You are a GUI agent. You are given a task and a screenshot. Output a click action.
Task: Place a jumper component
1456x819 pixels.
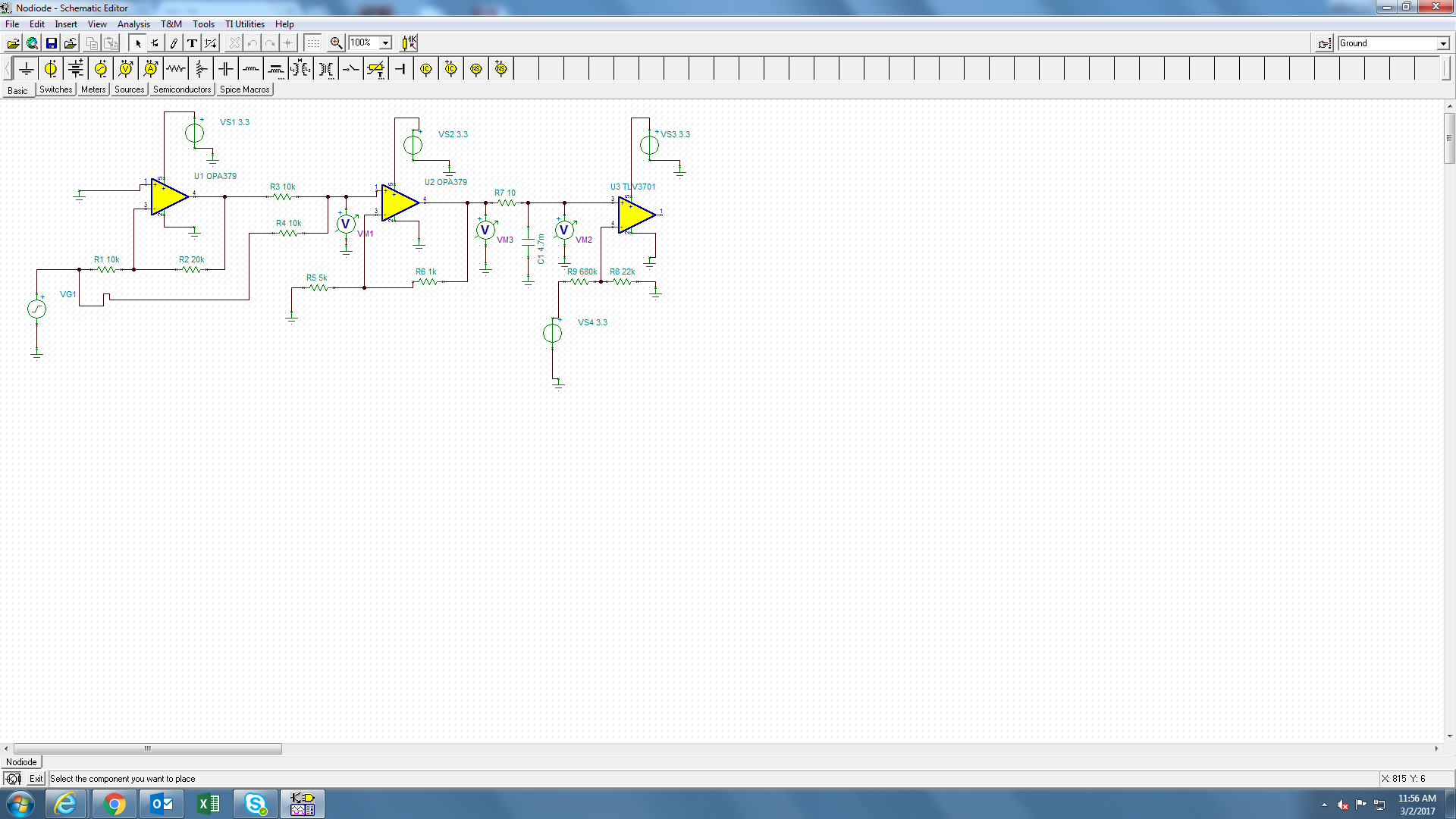(x=401, y=69)
